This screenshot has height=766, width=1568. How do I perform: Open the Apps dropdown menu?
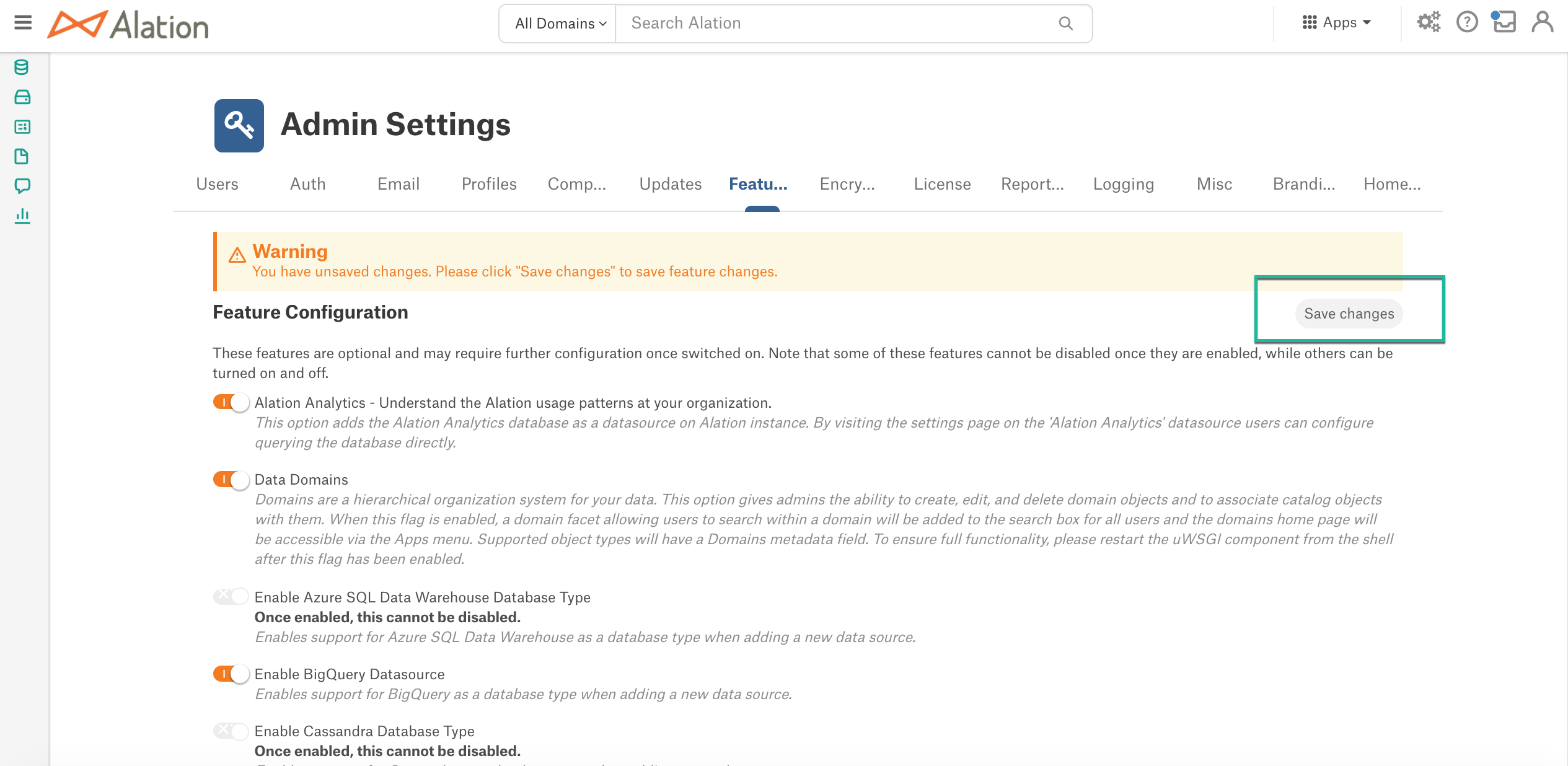(x=1337, y=22)
